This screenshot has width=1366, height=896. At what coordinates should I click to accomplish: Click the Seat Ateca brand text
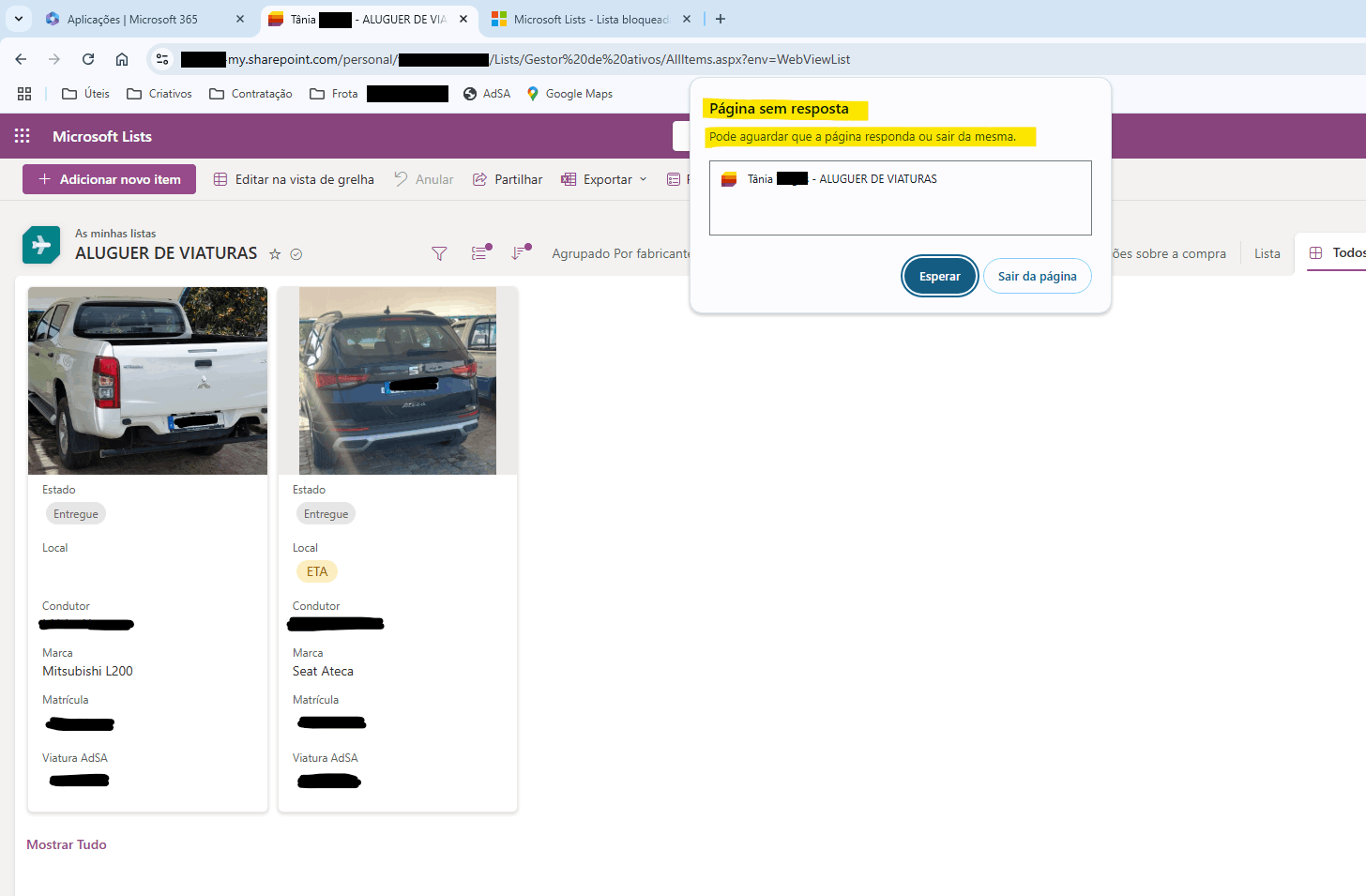pos(323,671)
